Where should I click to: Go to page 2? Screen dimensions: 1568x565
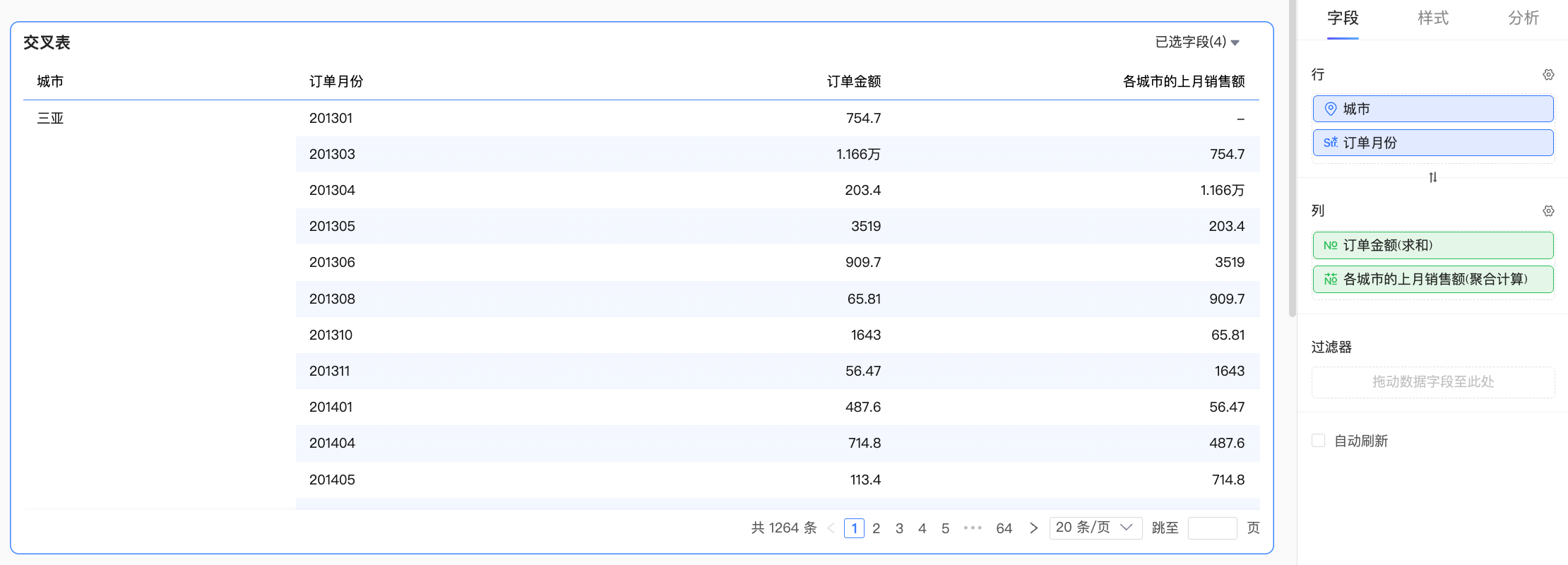point(877,528)
